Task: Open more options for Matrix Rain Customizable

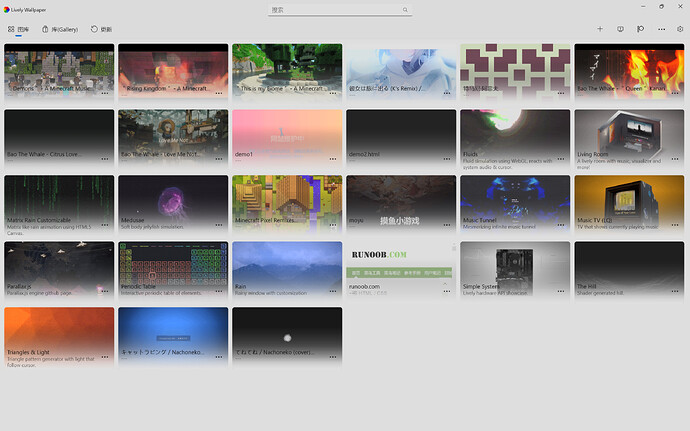Action: coord(105,225)
